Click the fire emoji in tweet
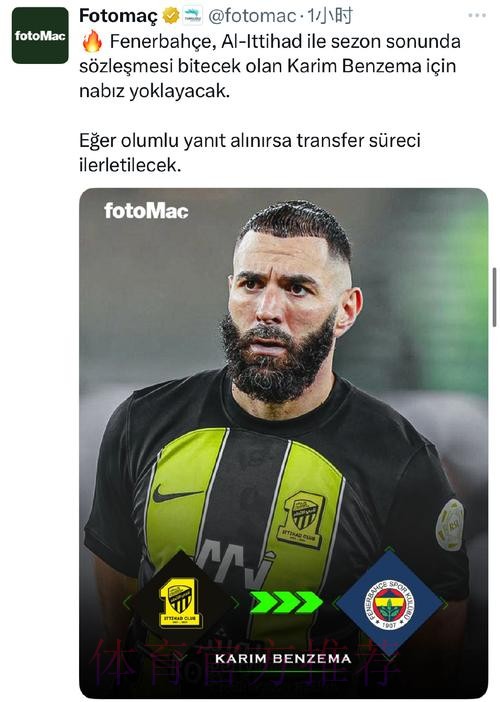The height and width of the screenshot is (702, 500). click(93, 41)
